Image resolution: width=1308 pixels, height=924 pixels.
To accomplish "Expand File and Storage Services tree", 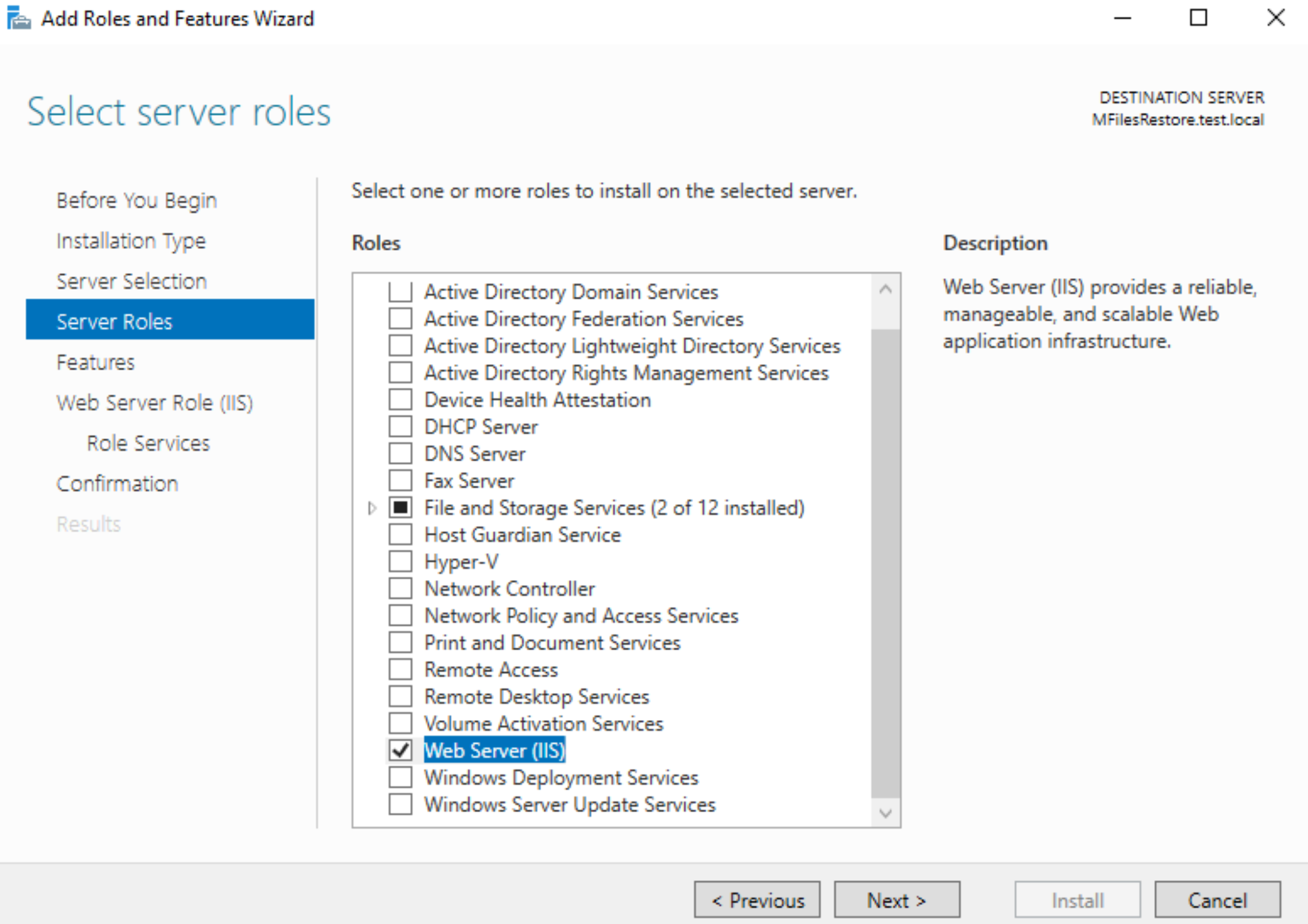I will [x=372, y=508].
